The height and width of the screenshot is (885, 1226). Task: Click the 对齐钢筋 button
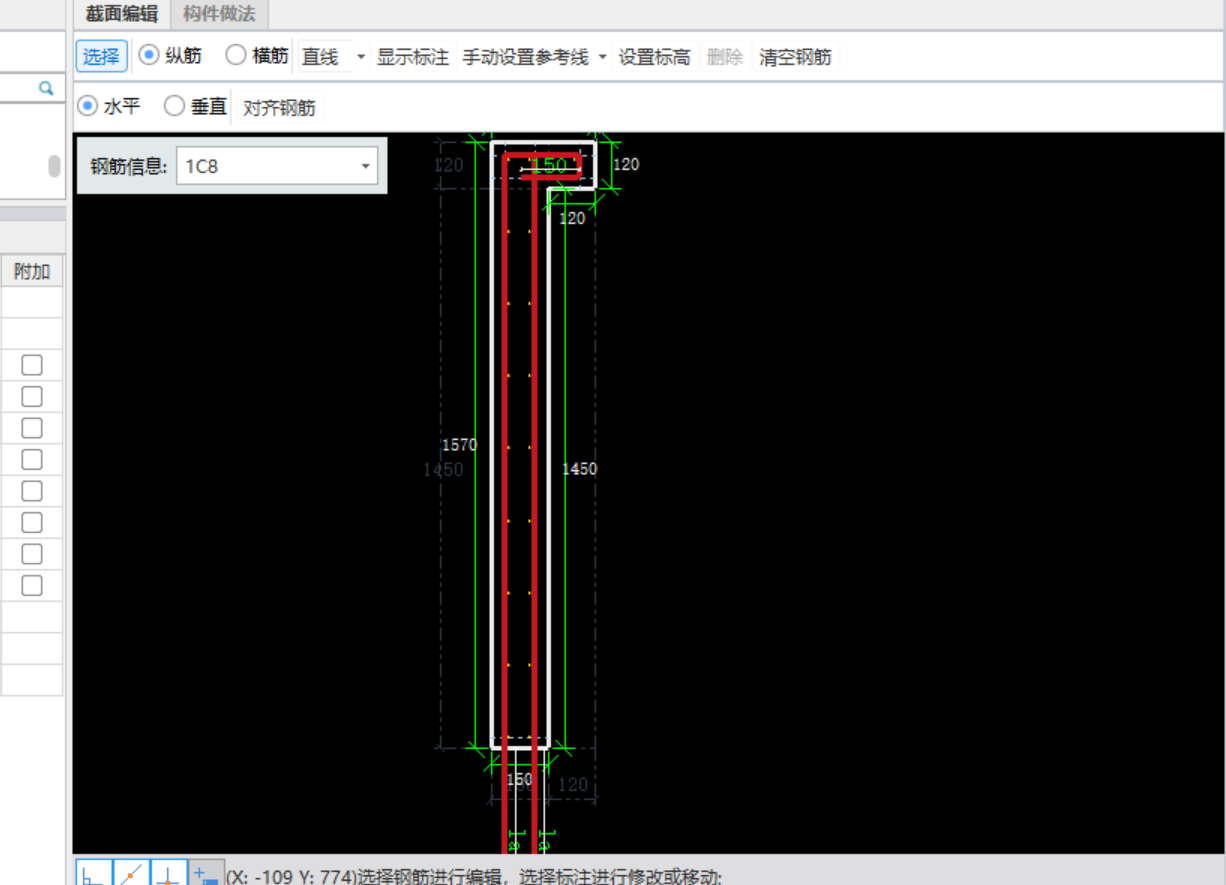279,107
